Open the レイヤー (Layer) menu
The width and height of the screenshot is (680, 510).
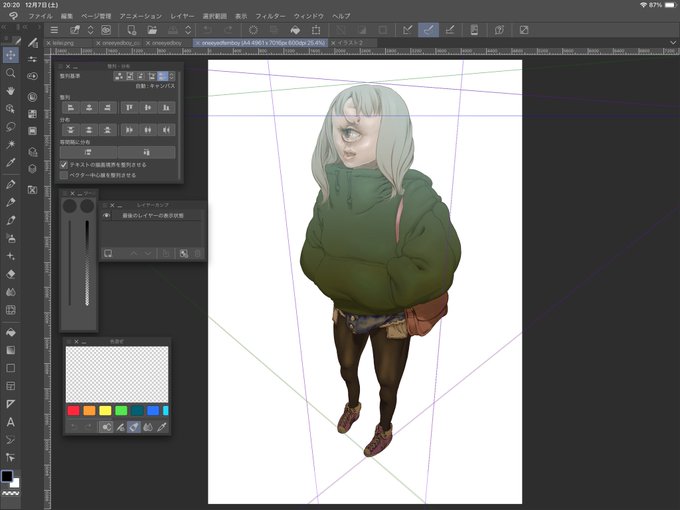(x=182, y=16)
